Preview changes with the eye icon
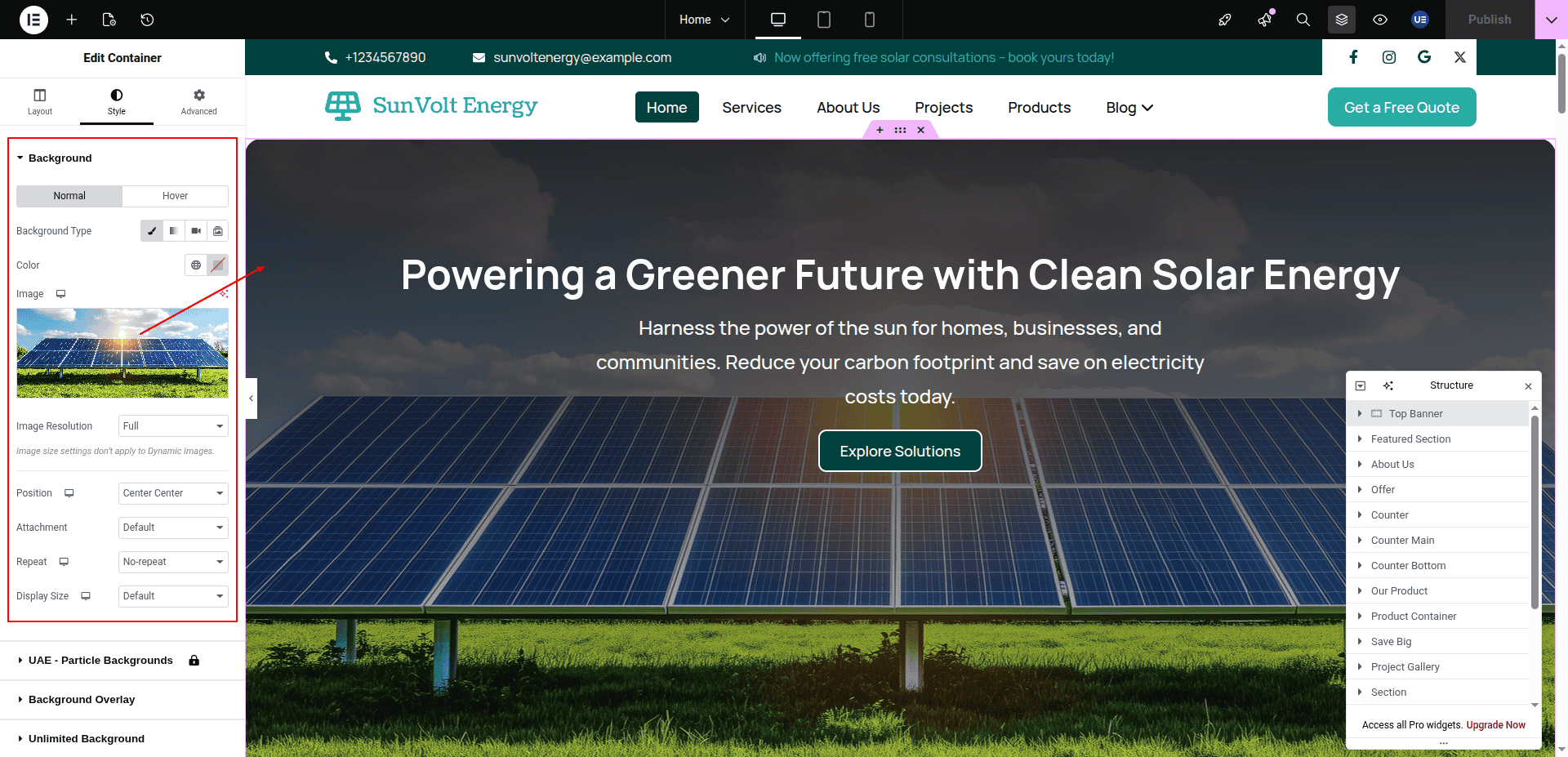The width and height of the screenshot is (1568, 757). click(x=1379, y=20)
